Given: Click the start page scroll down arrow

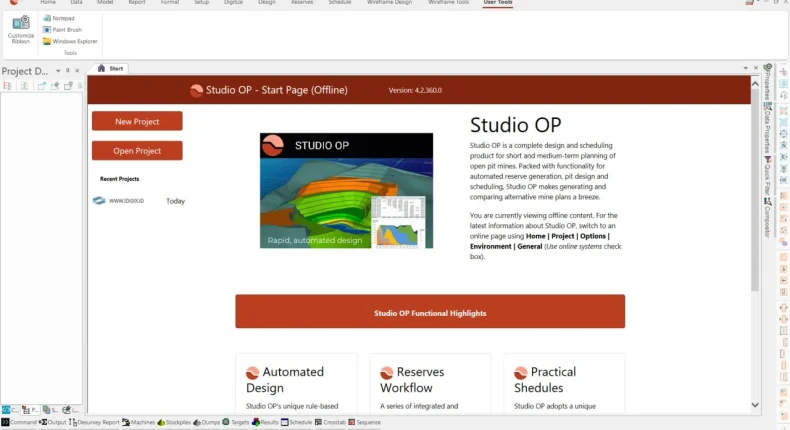Looking at the screenshot, I should pos(755,404).
